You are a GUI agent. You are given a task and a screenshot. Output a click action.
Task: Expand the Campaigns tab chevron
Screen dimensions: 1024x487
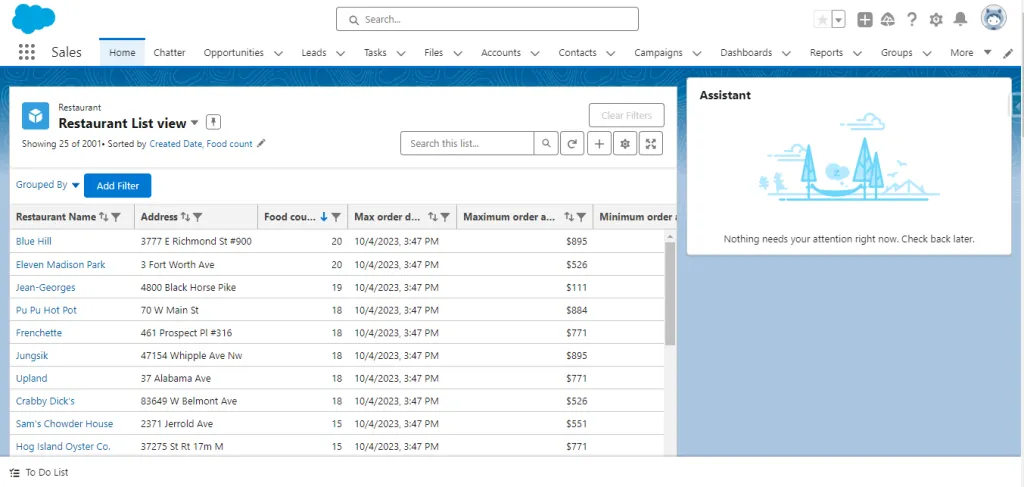tap(697, 54)
